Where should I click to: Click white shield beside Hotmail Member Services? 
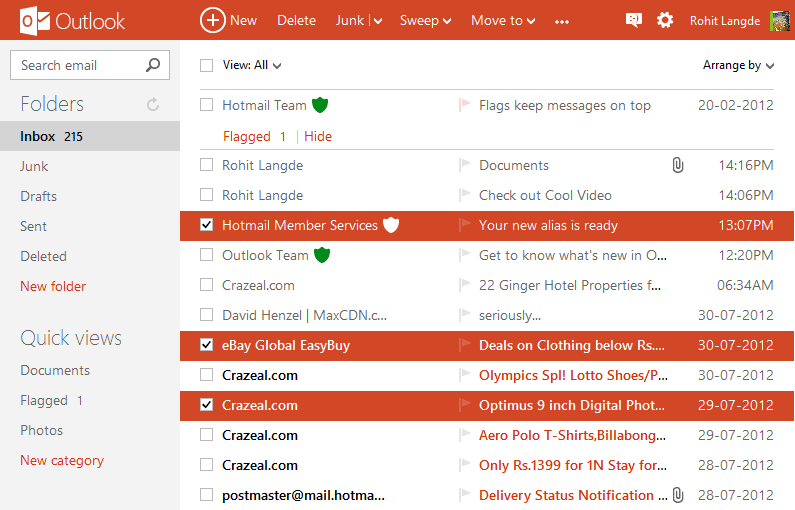pos(391,225)
